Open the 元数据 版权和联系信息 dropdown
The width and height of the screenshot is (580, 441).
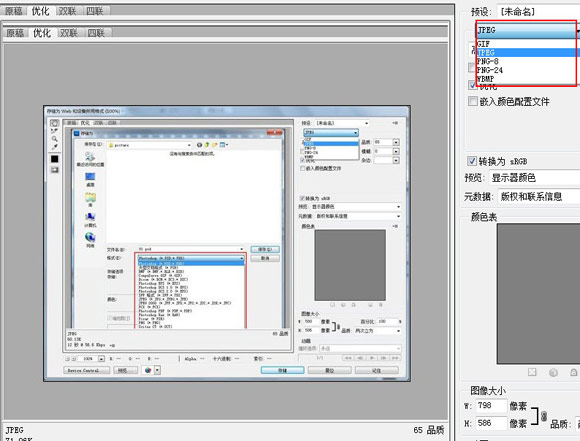(539, 196)
